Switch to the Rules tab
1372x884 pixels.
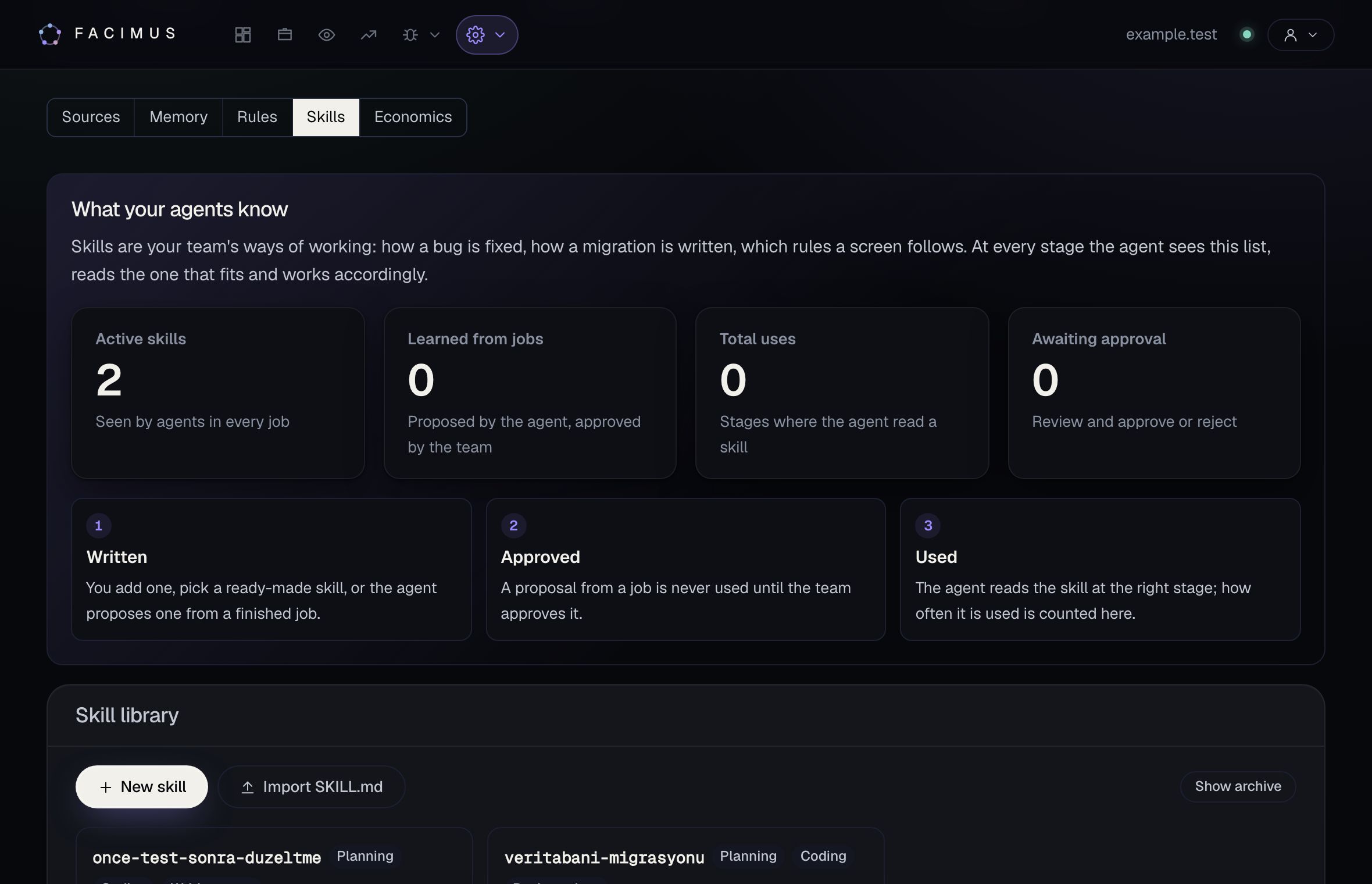tap(257, 117)
